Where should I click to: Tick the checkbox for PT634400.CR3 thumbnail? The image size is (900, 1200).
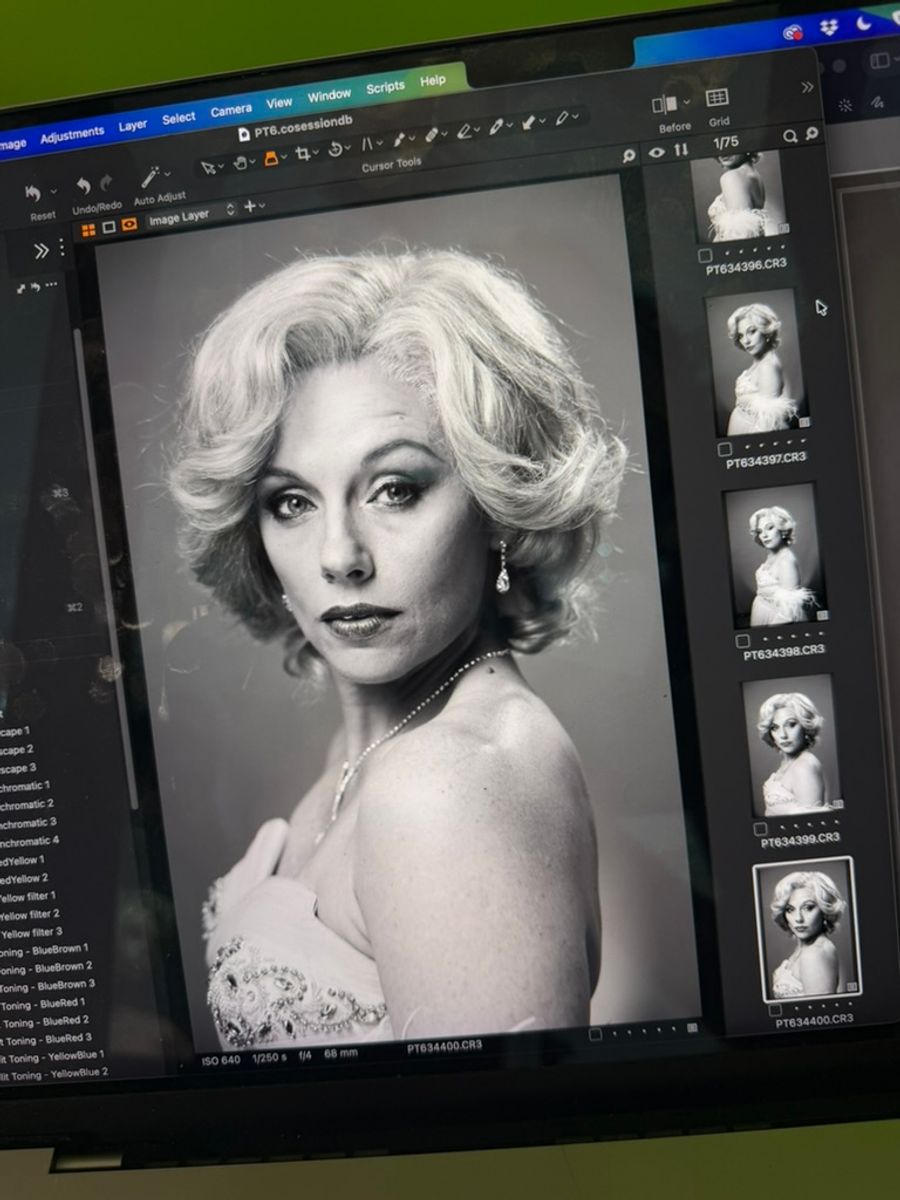pyautogui.click(x=775, y=1008)
